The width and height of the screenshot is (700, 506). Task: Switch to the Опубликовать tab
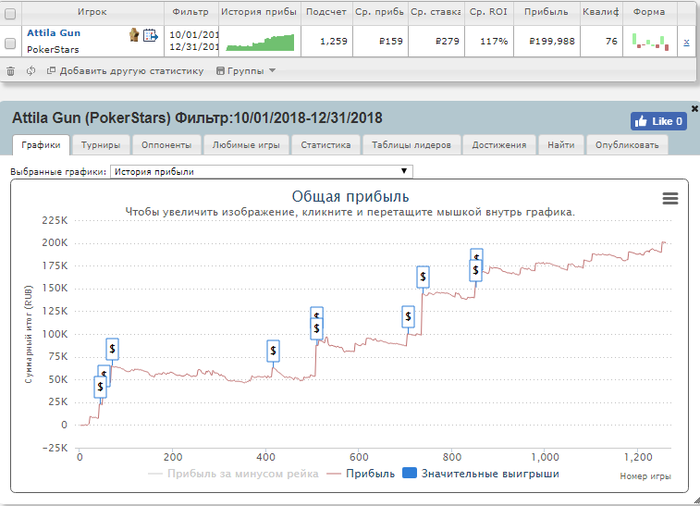pyautogui.click(x=627, y=145)
